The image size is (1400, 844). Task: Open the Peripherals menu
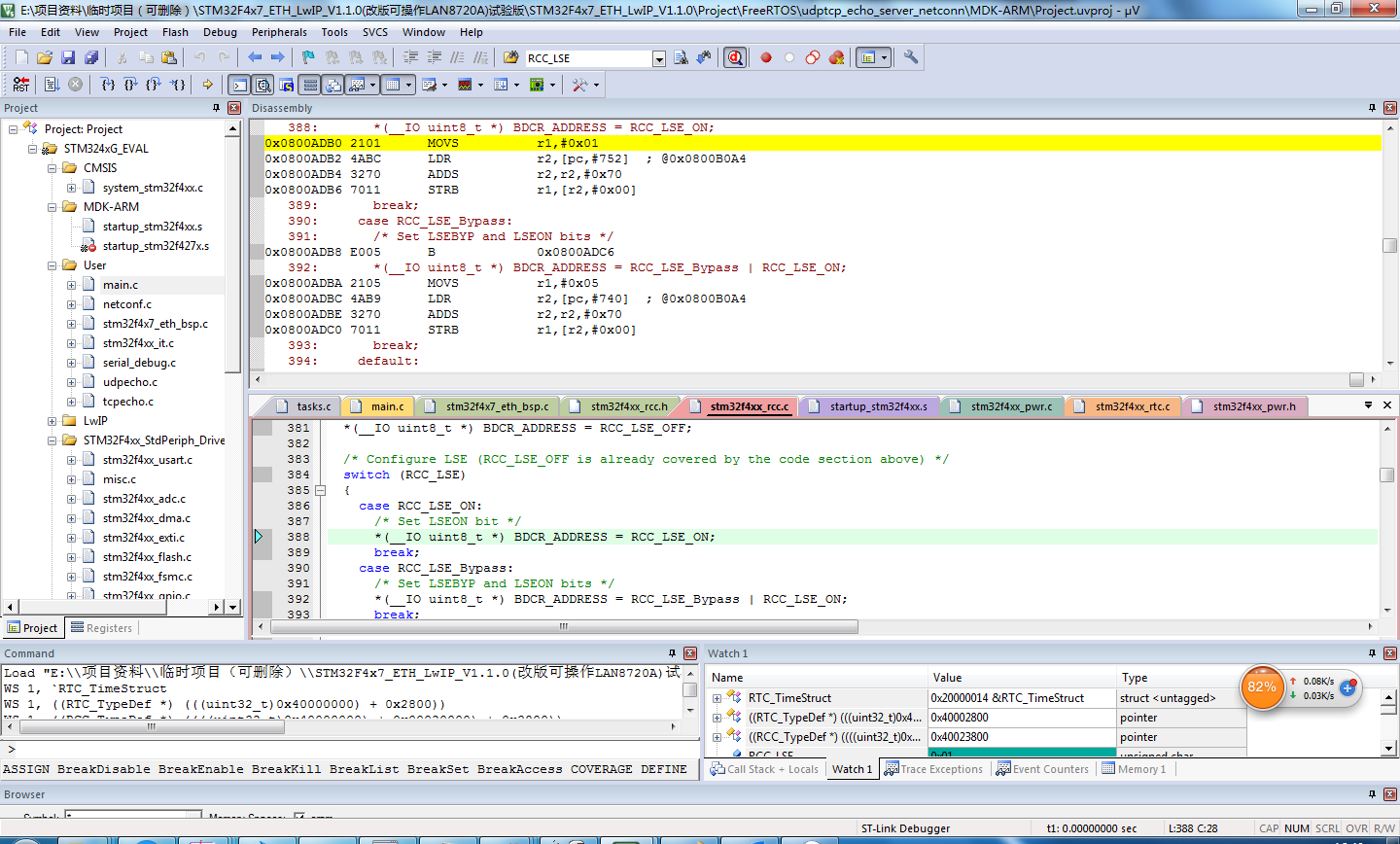point(279,32)
